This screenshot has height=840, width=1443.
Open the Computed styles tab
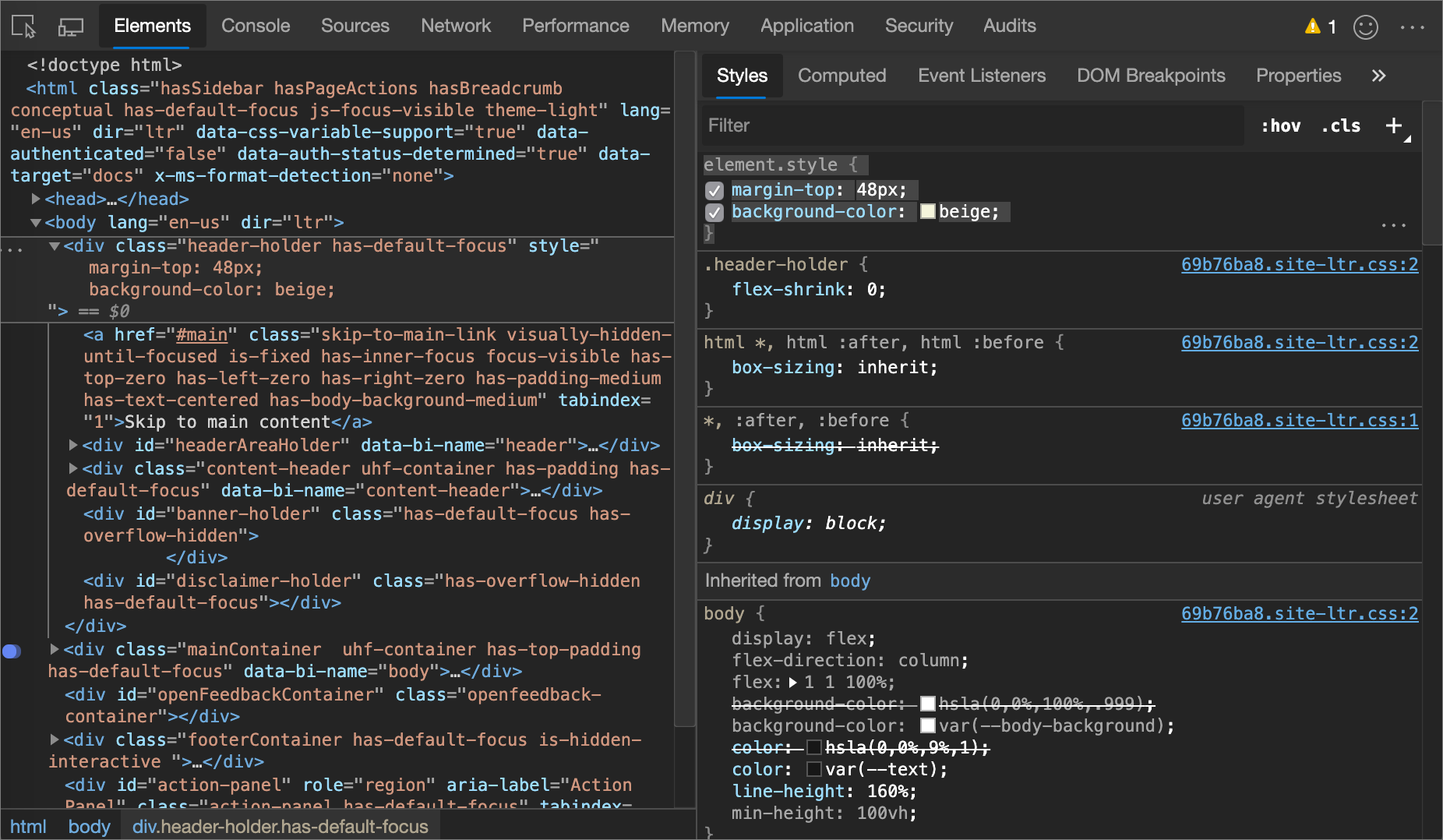click(x=841, y=76)
